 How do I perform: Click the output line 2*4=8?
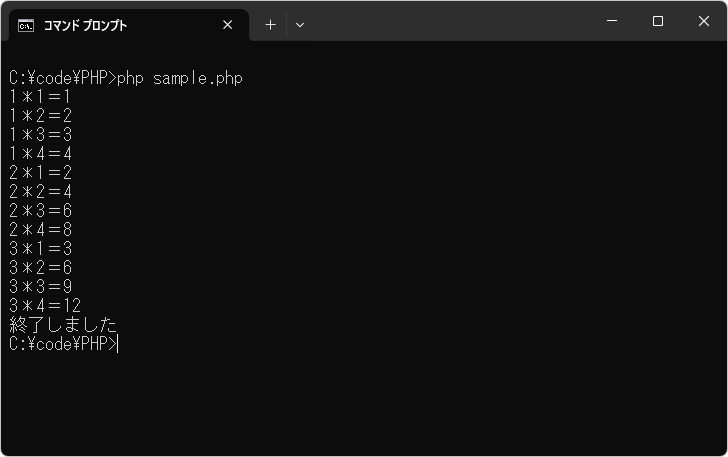tap(40, 230)
